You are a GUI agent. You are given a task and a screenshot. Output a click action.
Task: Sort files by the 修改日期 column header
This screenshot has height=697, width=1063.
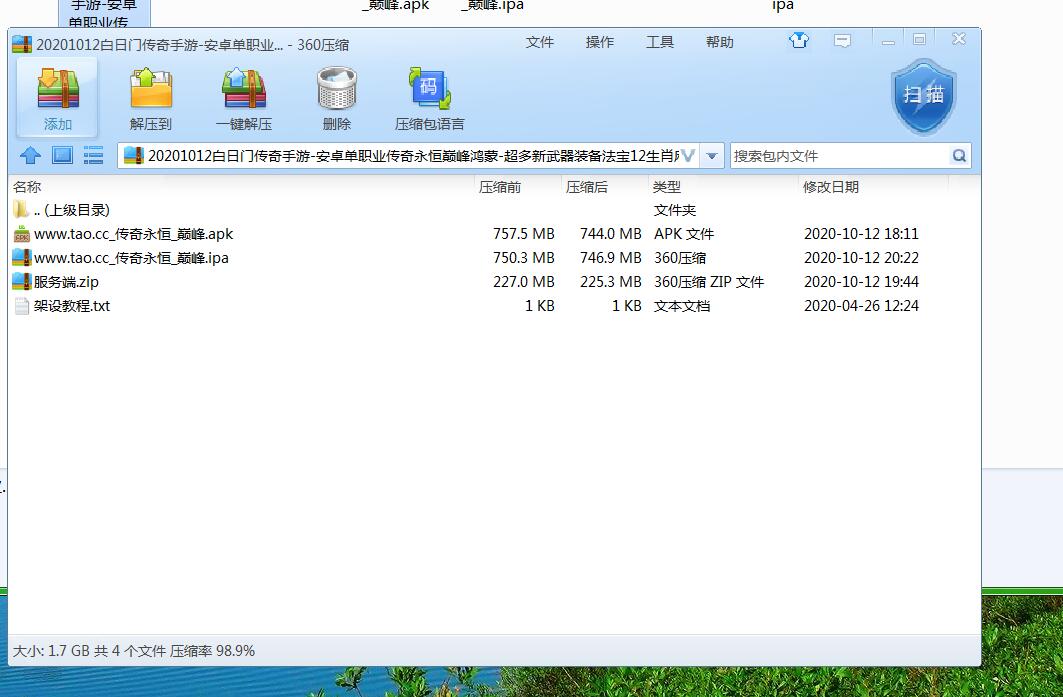pyautogui.click(x=830, y=187)
